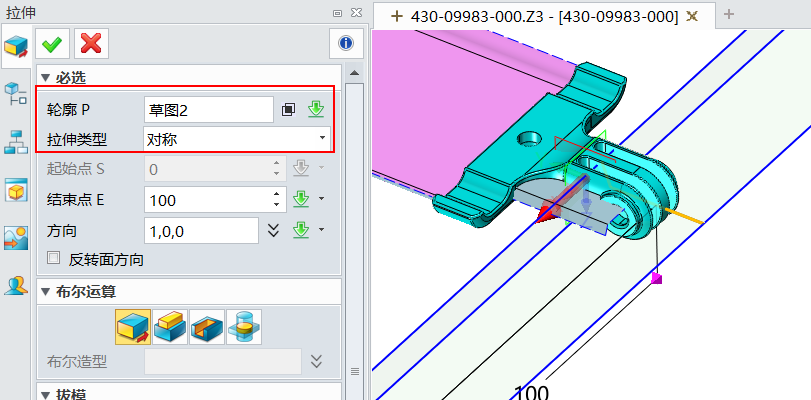
Task: Open the user manager sidebar icon
Action: (x=15, y=286)
